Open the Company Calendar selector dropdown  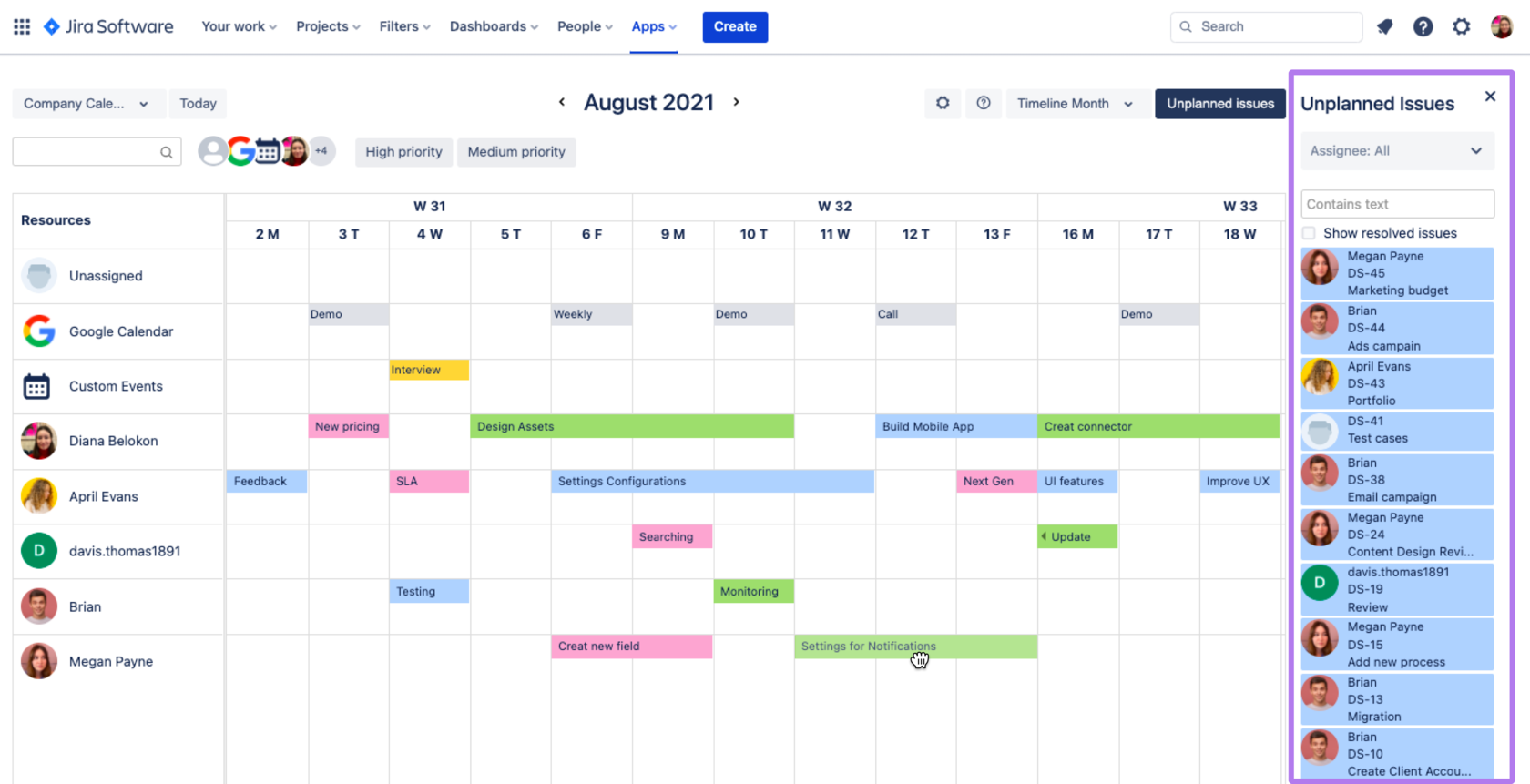[x=87, y=104]
